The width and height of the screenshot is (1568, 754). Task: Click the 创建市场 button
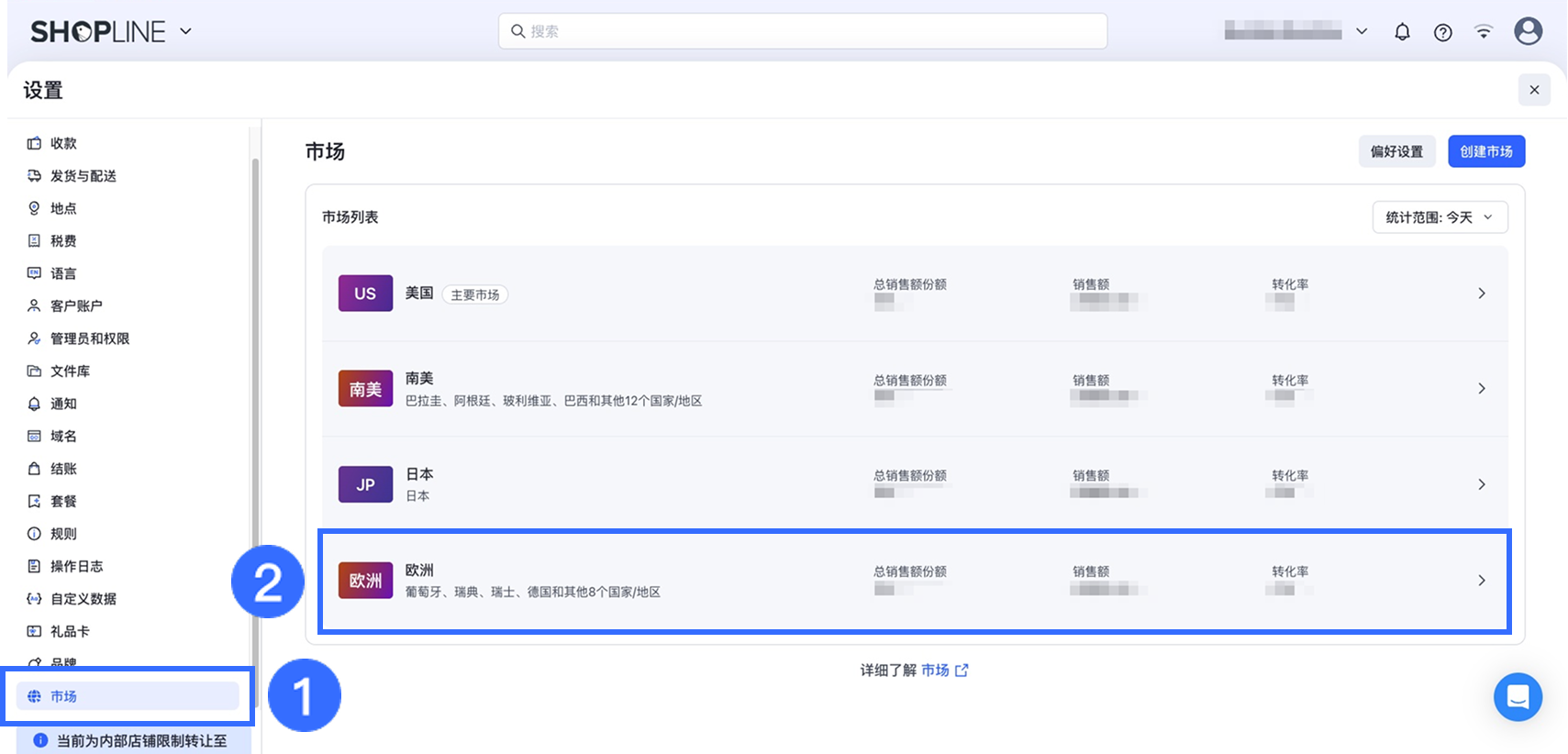coord(1486,151)
